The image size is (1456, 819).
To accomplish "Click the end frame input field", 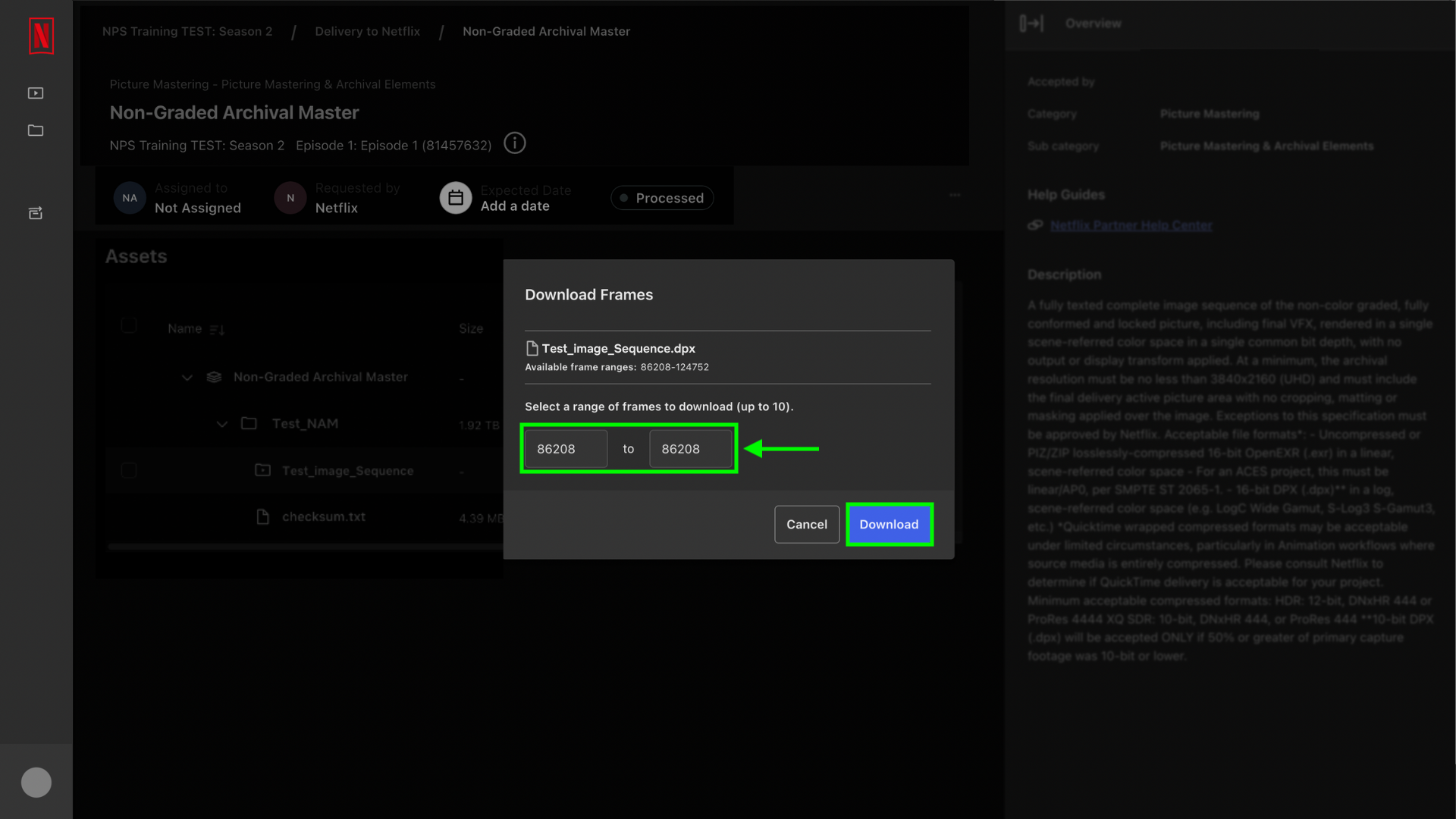I will point(690,449).
